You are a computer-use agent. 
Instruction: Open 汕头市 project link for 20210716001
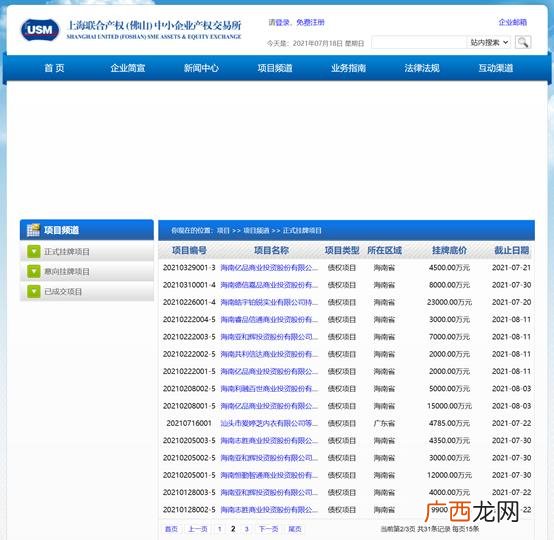pyautogui.click(x=269, y=423)
